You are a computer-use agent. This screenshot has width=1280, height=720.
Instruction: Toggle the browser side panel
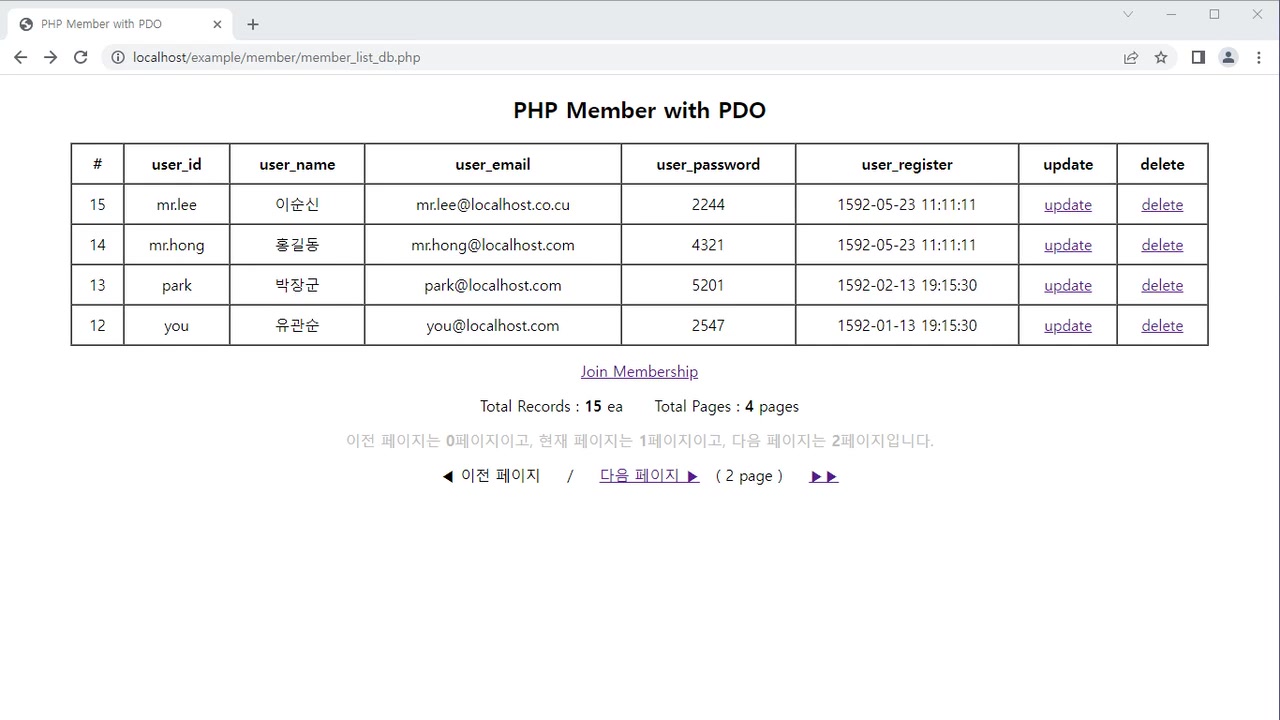(x=1198, y=57)
